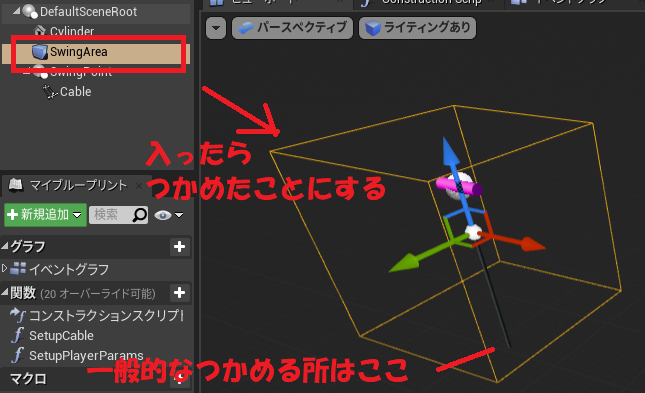Collapse the DefaultSceneRoot tree node
Screen dimensions: 645x393
tap(16, 11)
